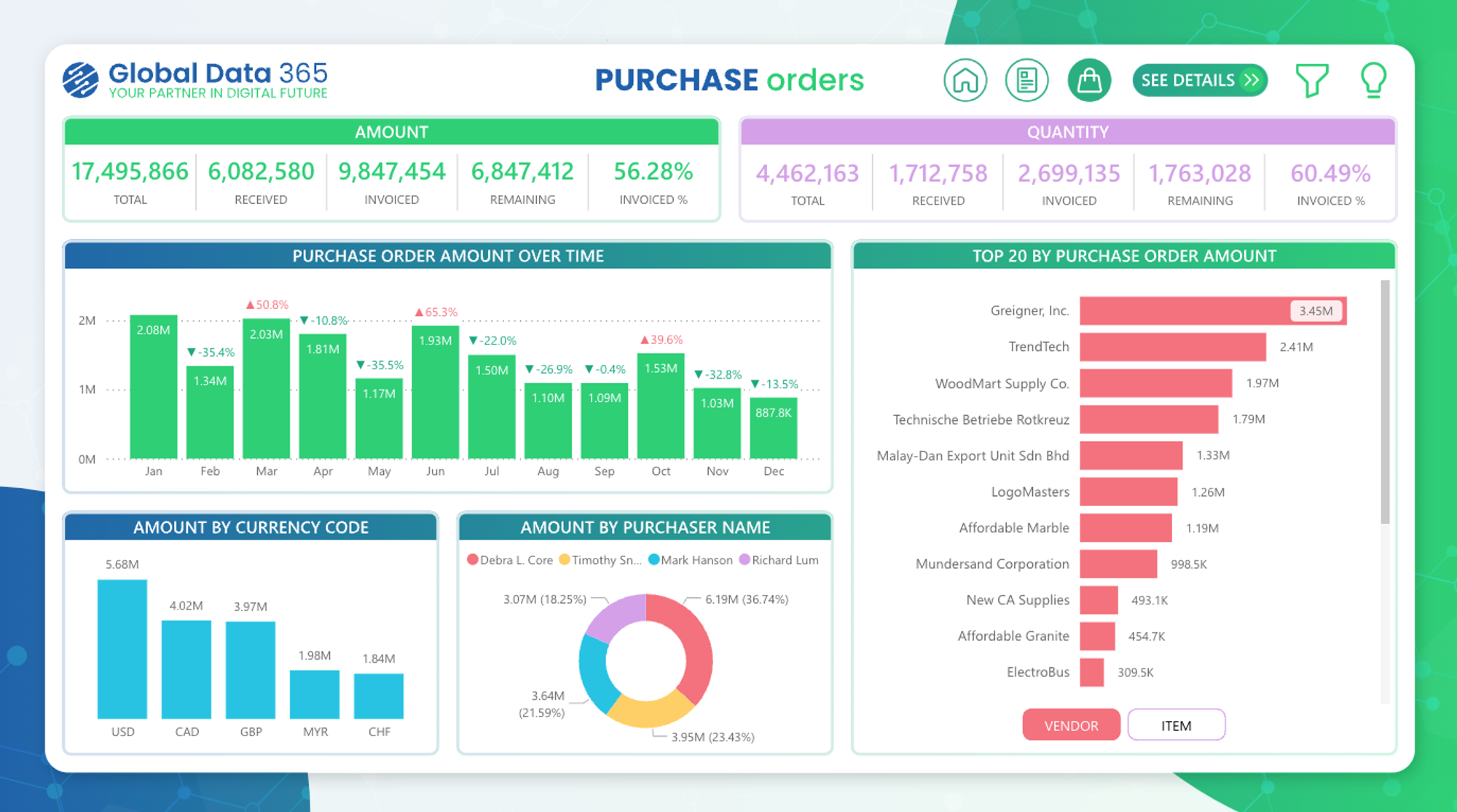
Task: Click the home navigation icon
Action: point(965,80)
